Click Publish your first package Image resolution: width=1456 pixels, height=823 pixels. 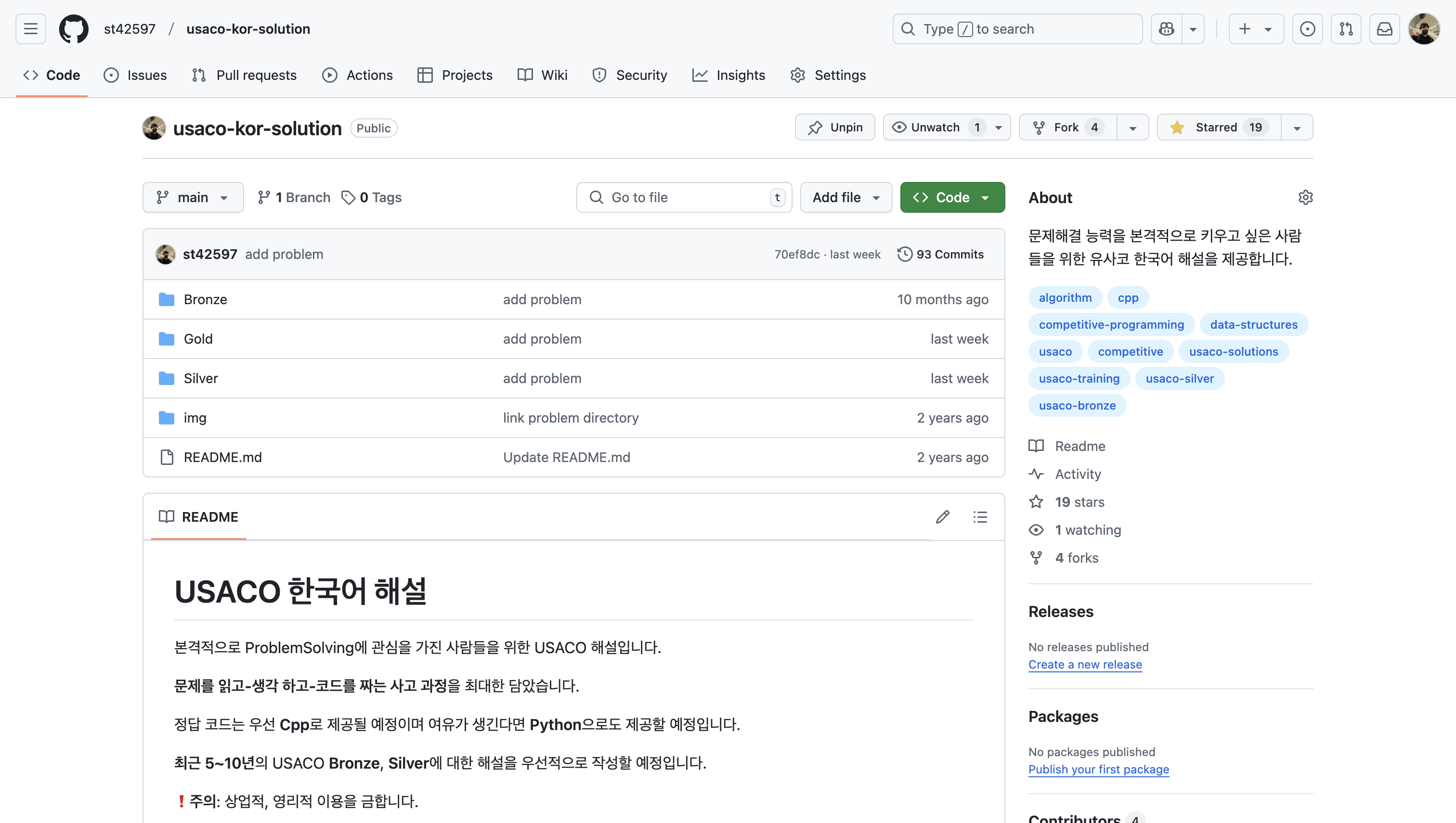[1099, 769]
